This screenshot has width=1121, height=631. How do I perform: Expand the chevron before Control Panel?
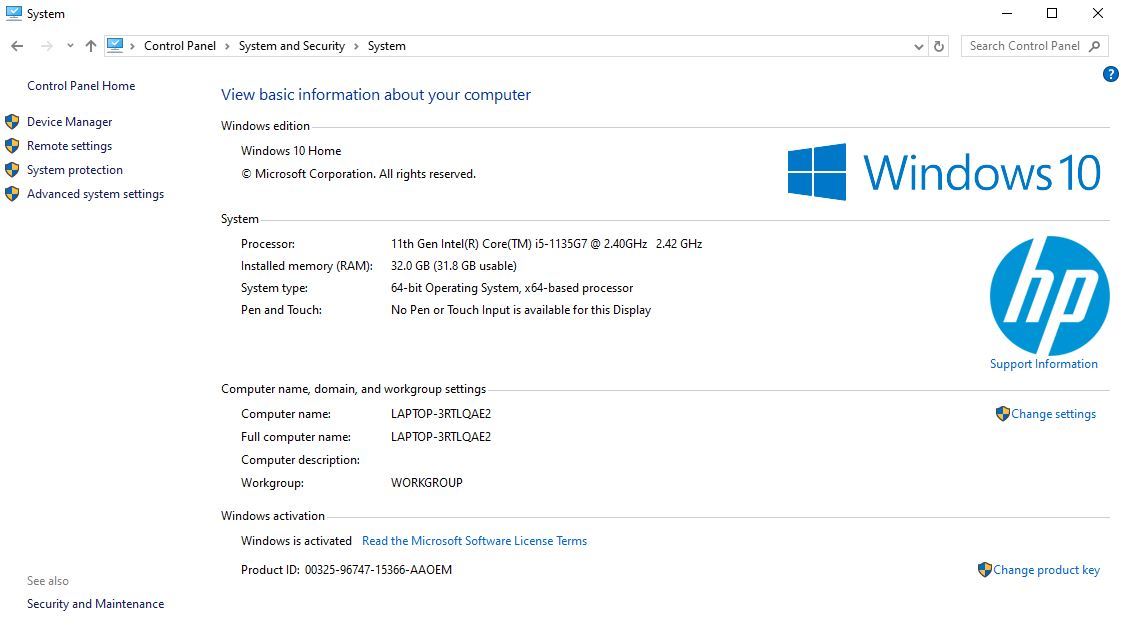(133, 46)
